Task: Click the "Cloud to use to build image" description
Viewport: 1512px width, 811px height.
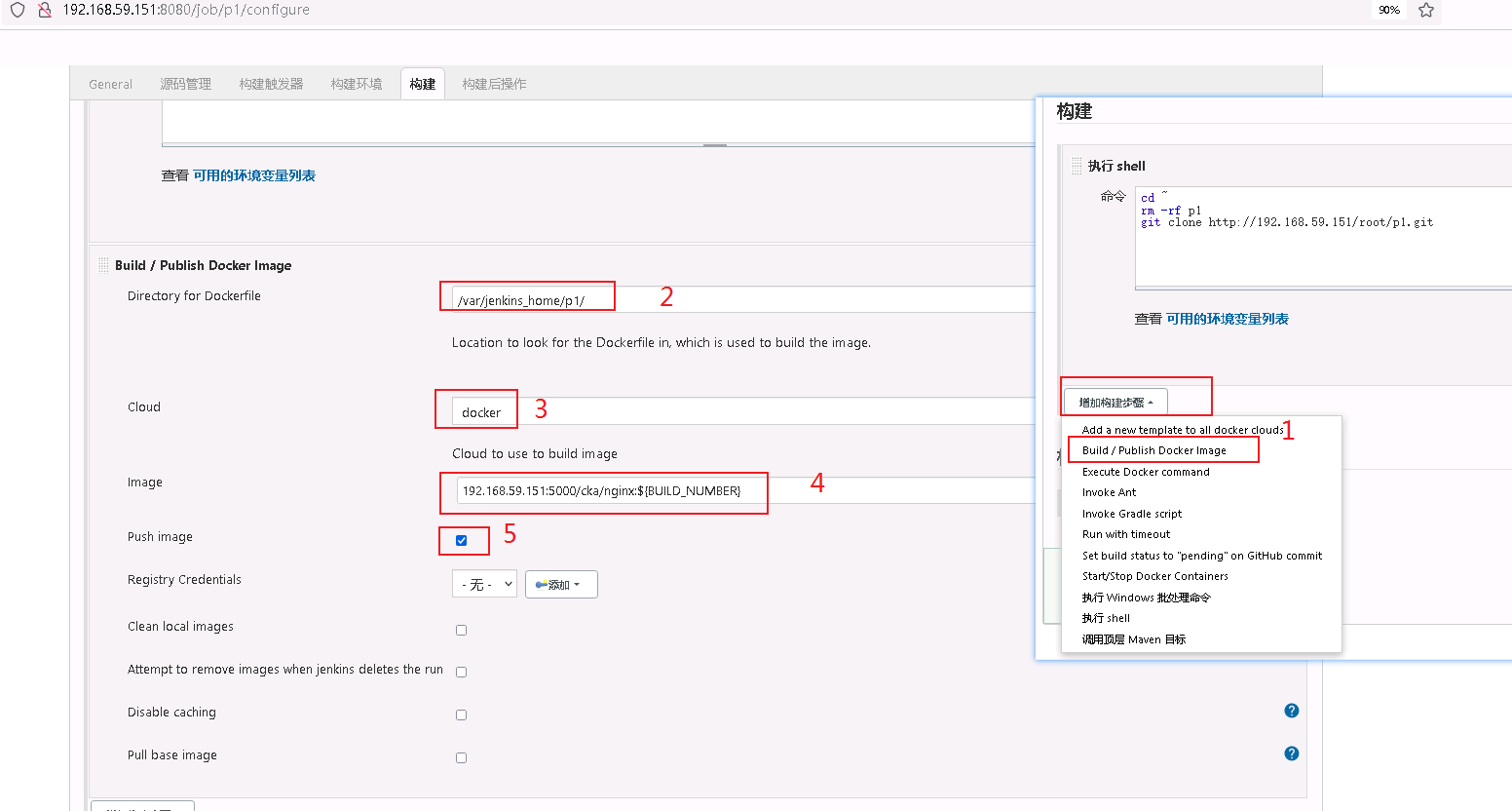Action: coord(535,453)
